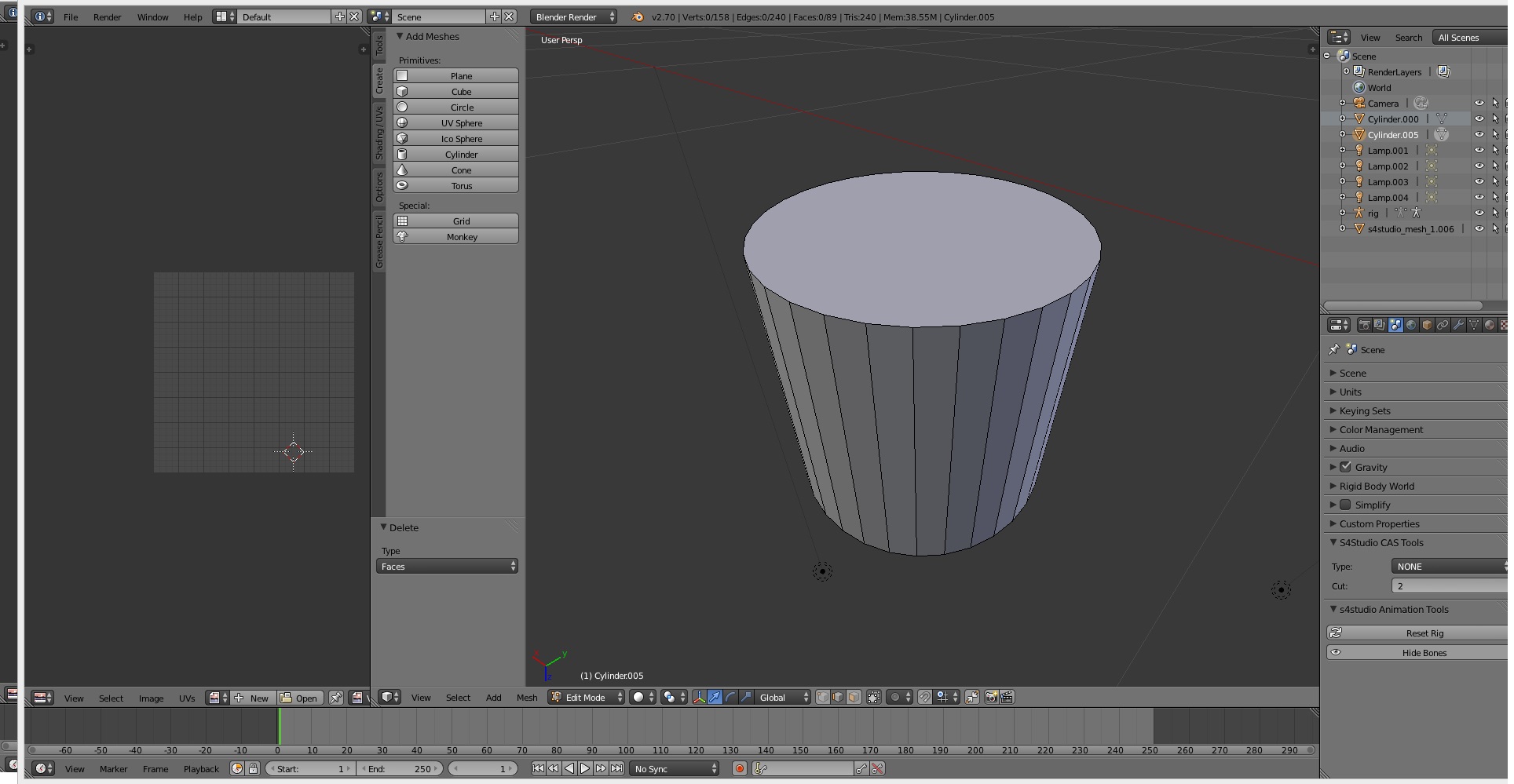
Task: Expand the Color Management panel
Action: (1381, 430)
